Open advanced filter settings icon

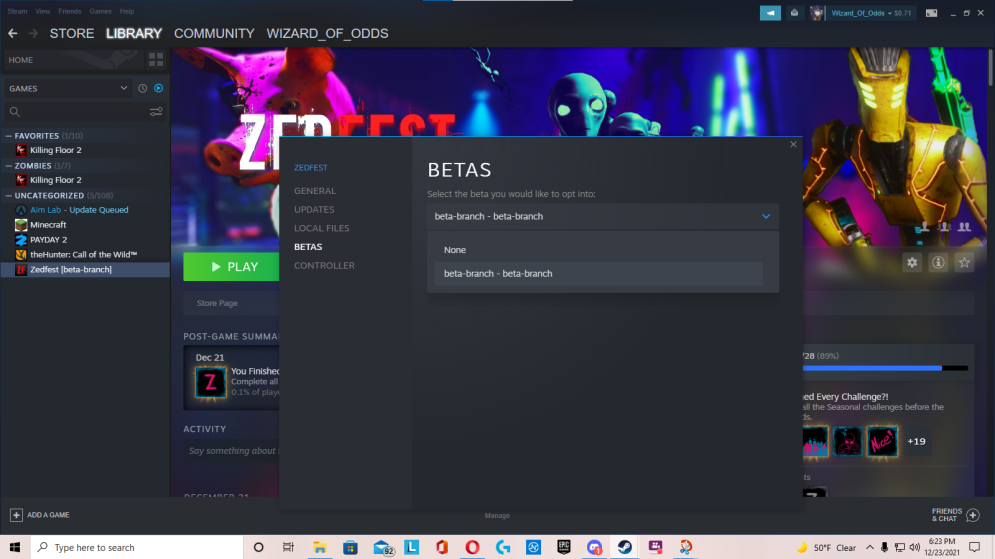[x=155, y=112]
